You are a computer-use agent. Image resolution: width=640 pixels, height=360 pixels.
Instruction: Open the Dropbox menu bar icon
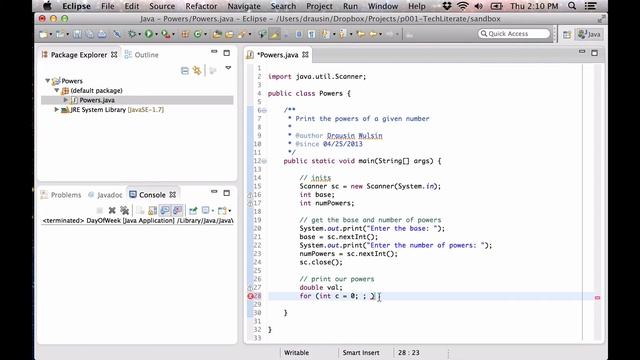[x=447, y=6]
